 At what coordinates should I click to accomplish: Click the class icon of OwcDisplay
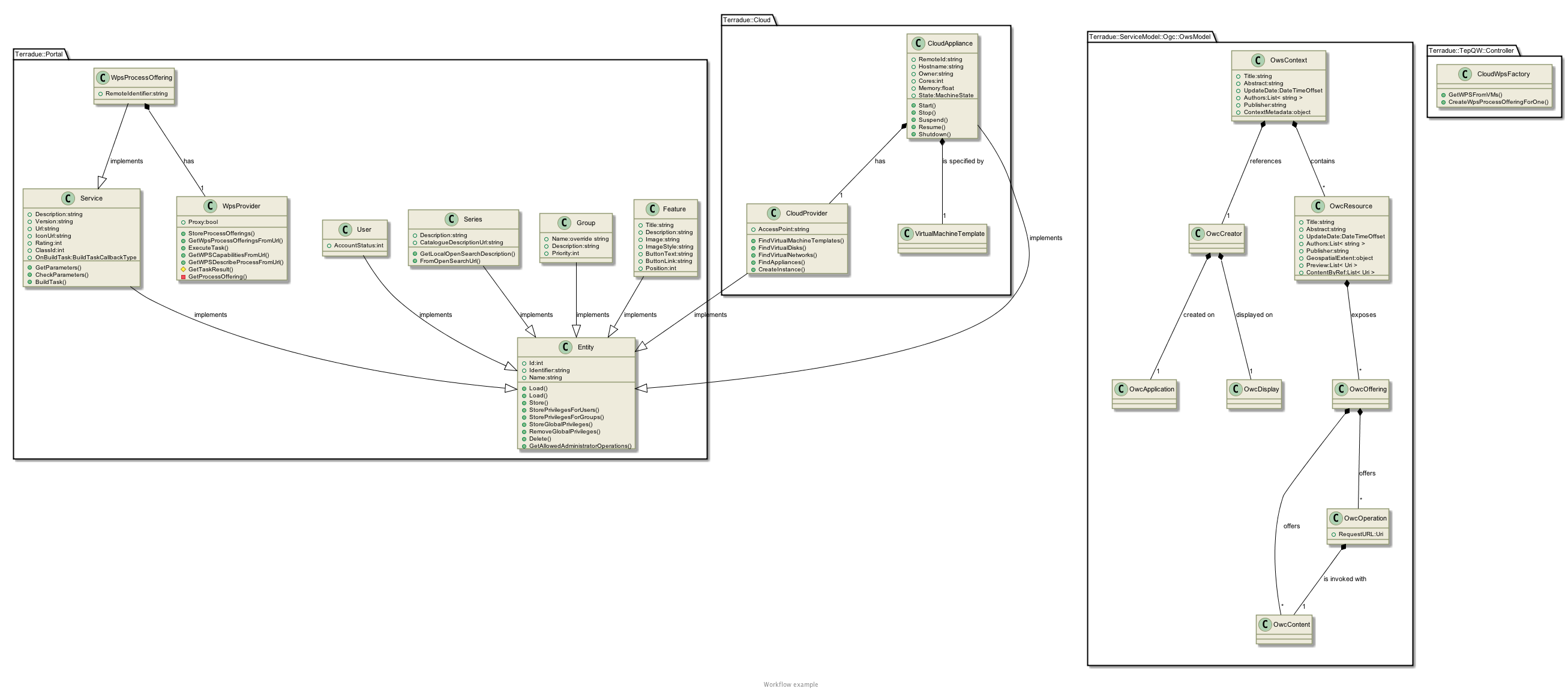tap(1236, 389)
